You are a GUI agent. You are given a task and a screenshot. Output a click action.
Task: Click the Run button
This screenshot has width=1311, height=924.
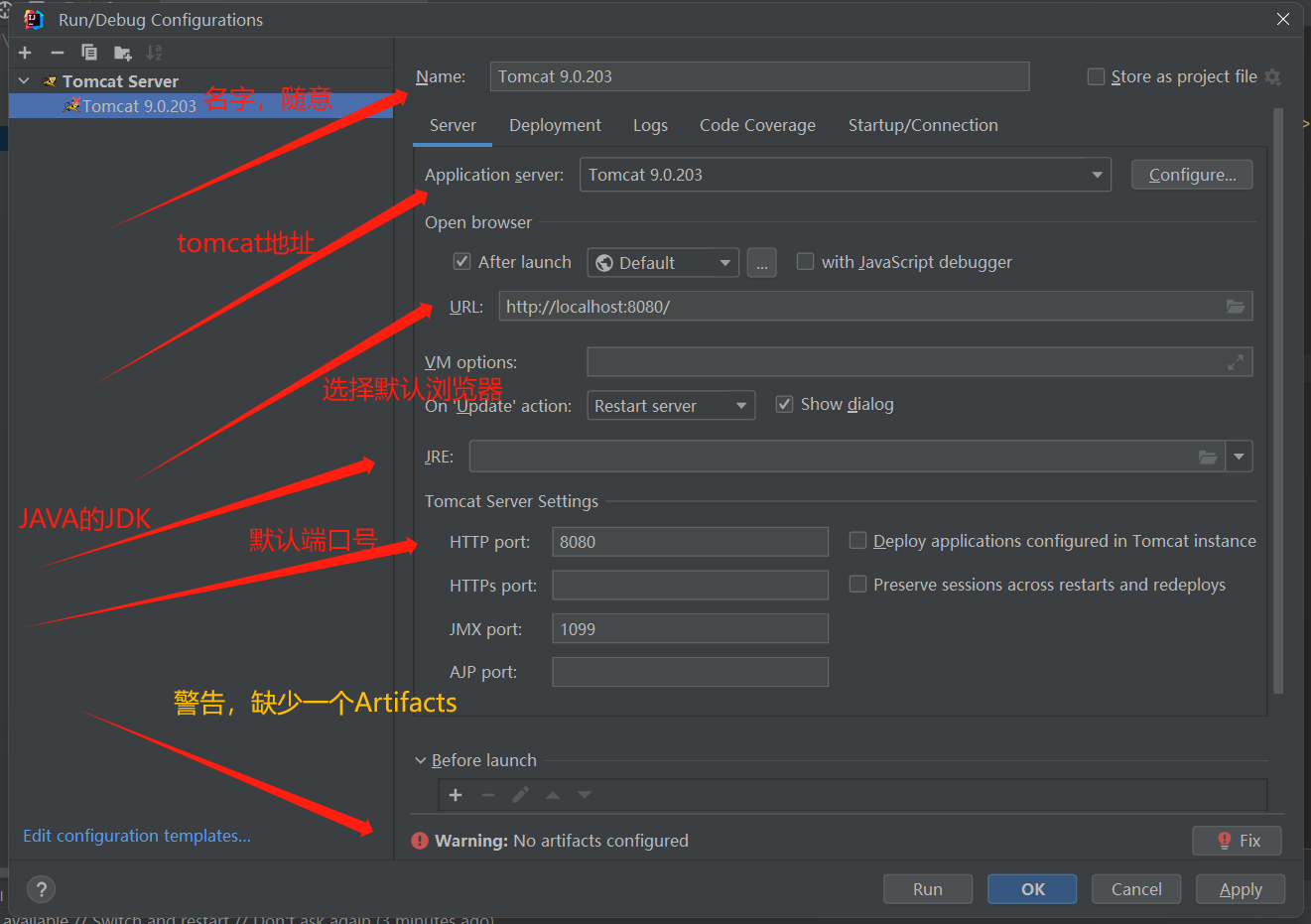928,889
